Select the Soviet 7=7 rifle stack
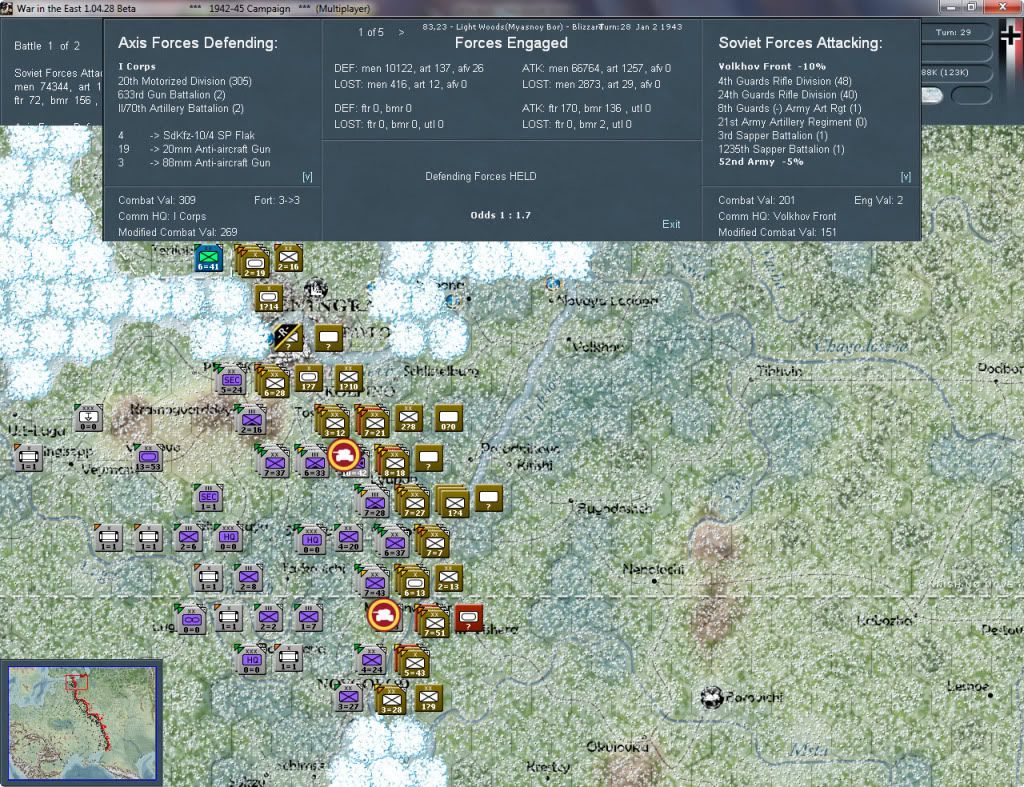Image resolution: width=1024 pixels, height=787 pixels. 433,542
